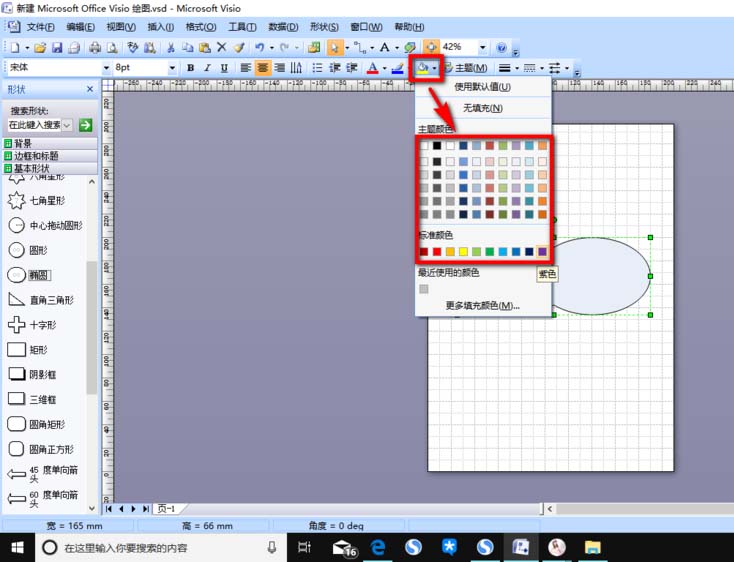This screenshot has width=734, height=562.
Task: Click the 页-1 page tab
Action: [x=167, y=509]
